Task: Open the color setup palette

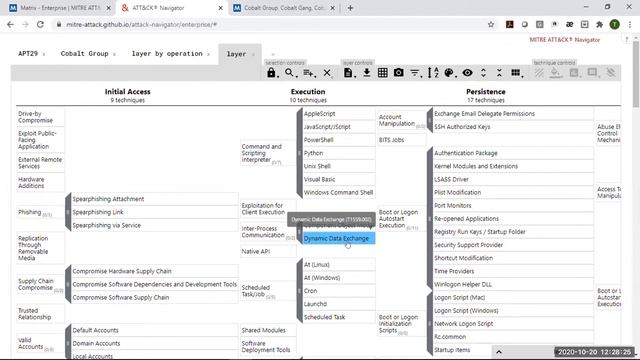Action: [x=449, y=73]
